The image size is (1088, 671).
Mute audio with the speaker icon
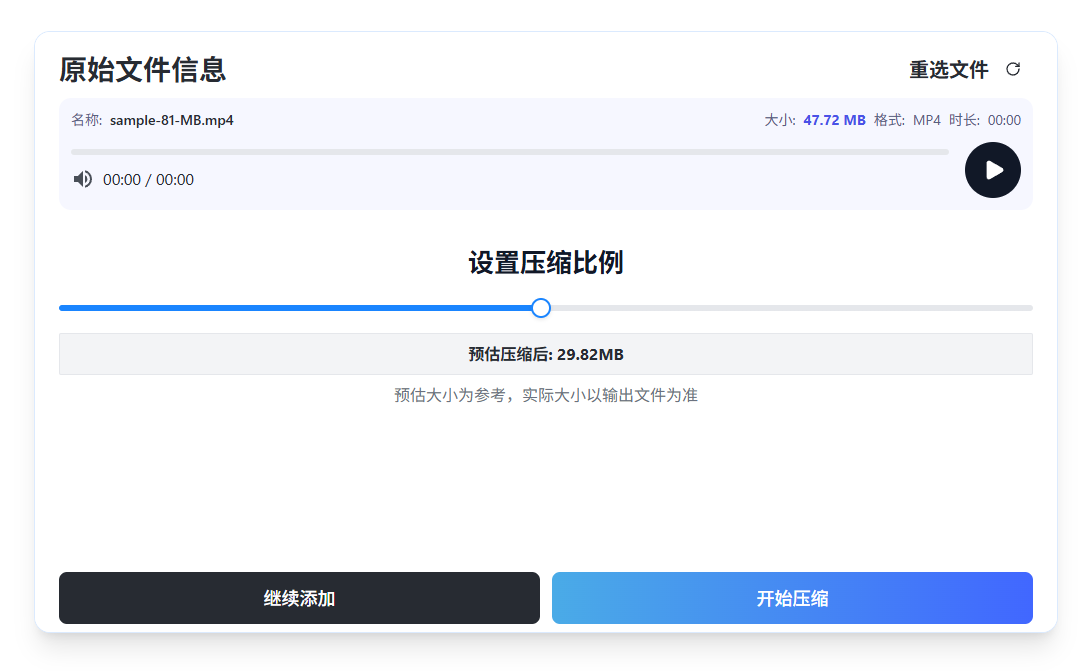click(83, 179)
